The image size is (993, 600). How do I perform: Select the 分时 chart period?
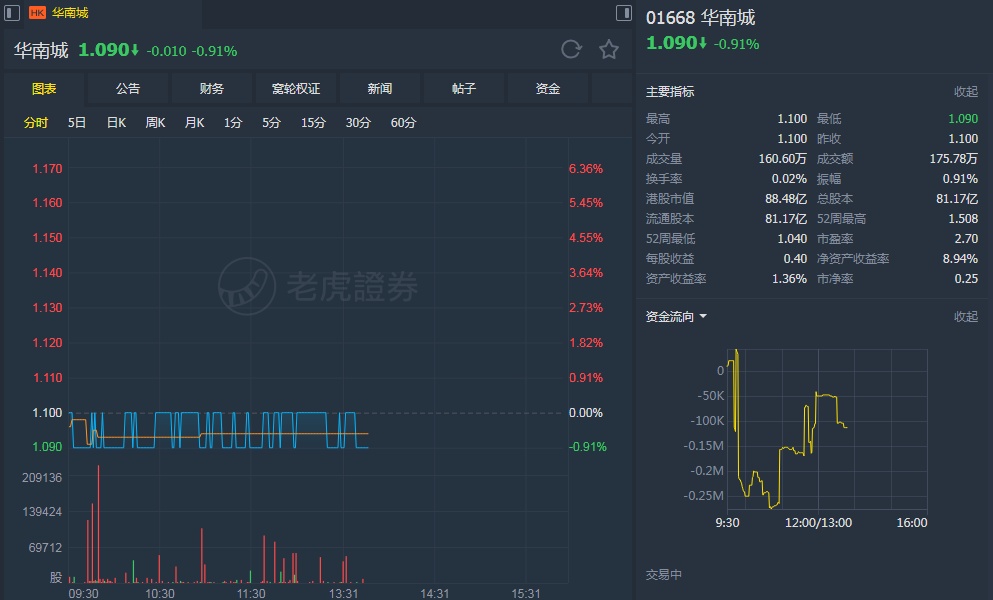[35, 122]
